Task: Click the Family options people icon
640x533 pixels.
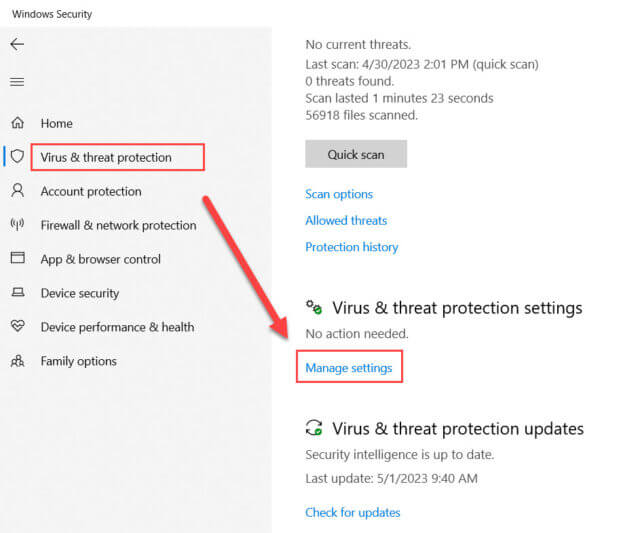Action: click(x=18, y=361)
